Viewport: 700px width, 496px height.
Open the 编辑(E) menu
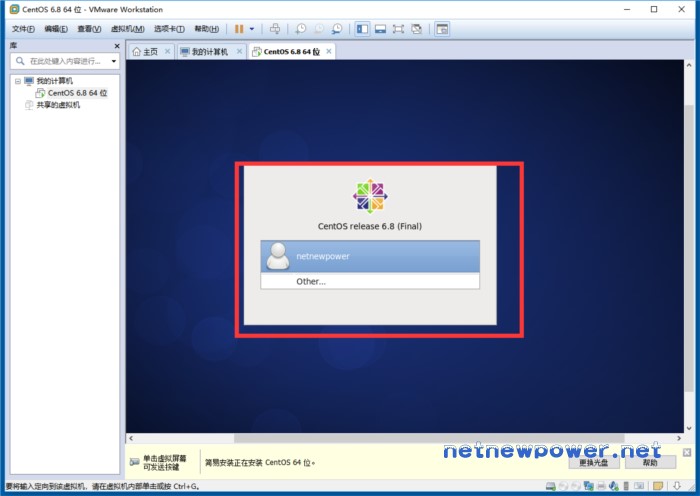[x=56, y=29]
